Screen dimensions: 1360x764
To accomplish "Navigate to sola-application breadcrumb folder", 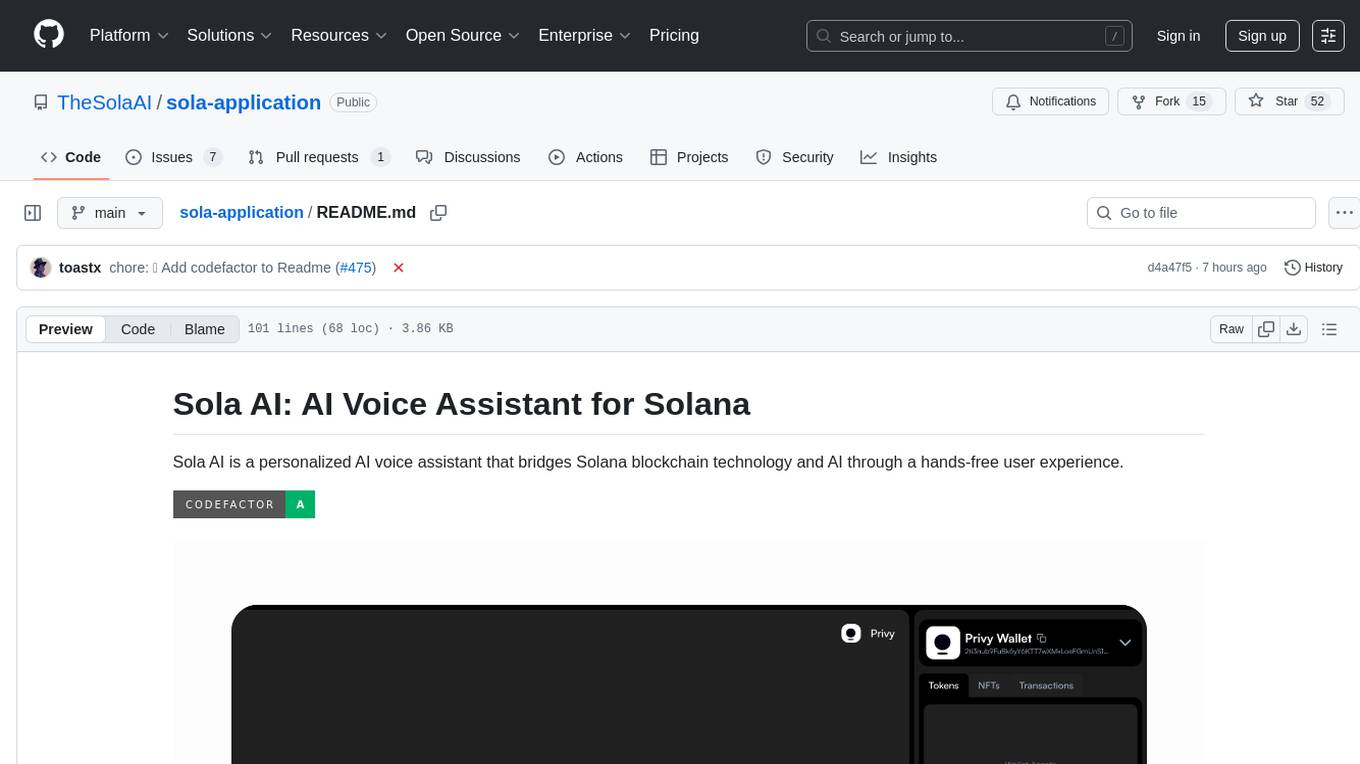I will click(241, 212).
